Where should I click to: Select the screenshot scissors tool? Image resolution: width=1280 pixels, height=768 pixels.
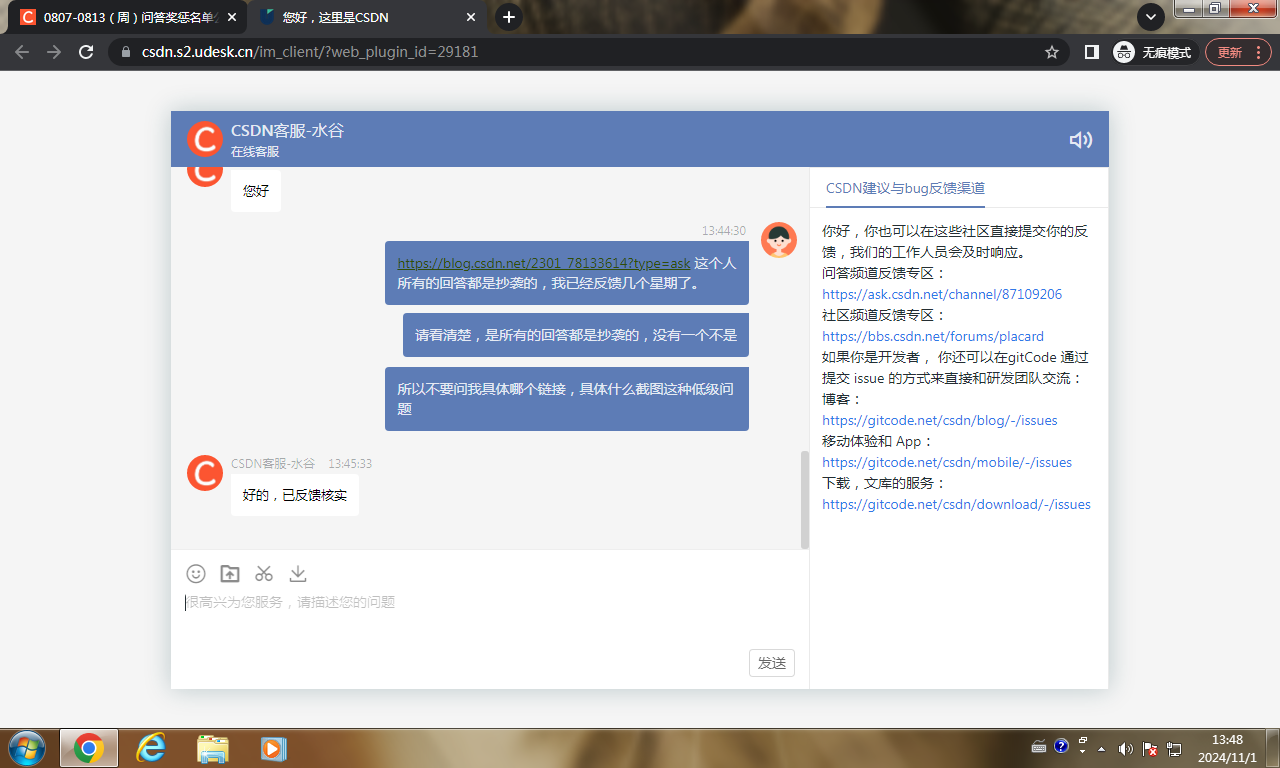click(263, 573)
